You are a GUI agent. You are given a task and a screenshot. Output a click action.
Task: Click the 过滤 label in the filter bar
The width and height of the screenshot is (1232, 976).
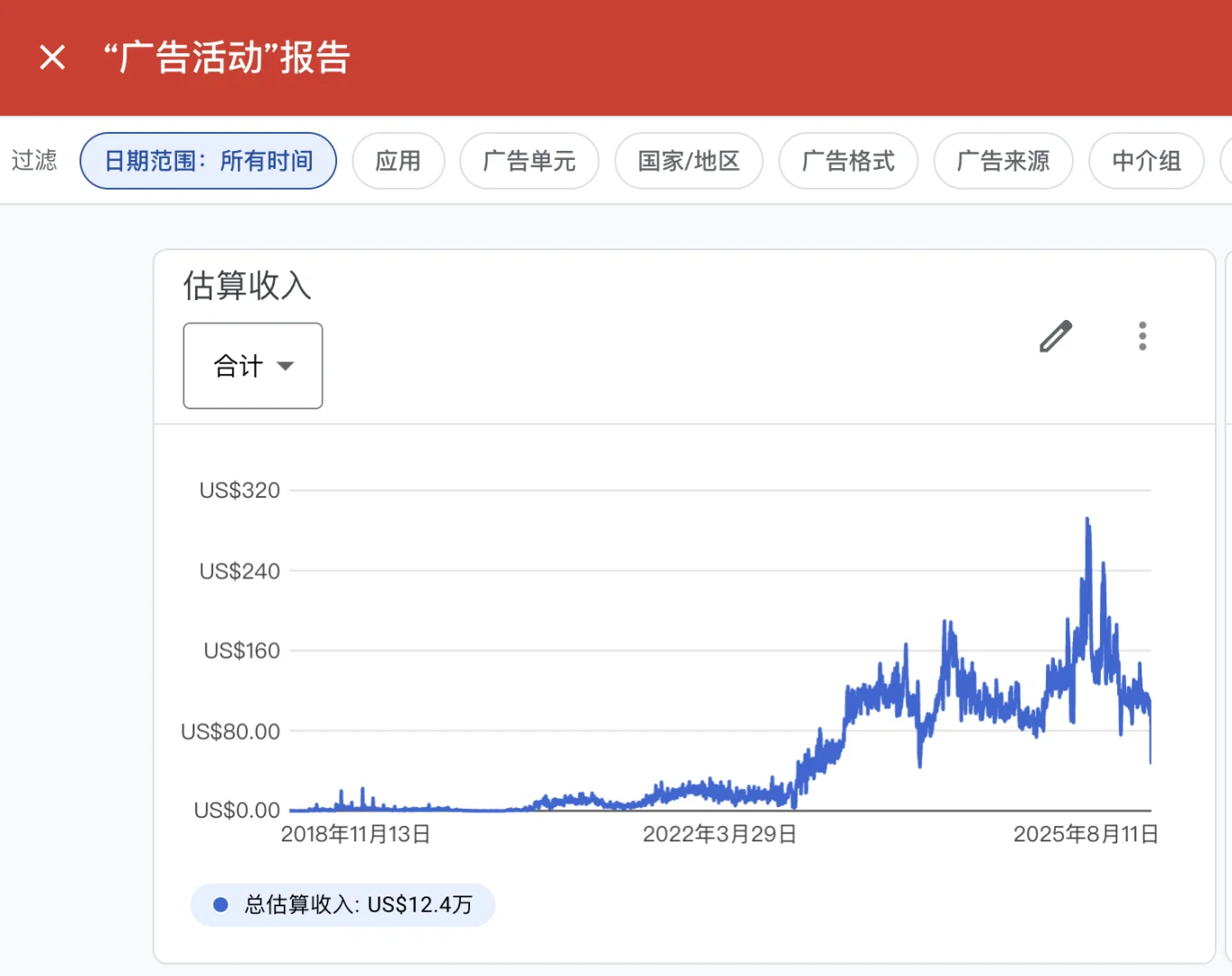point(34,160)
